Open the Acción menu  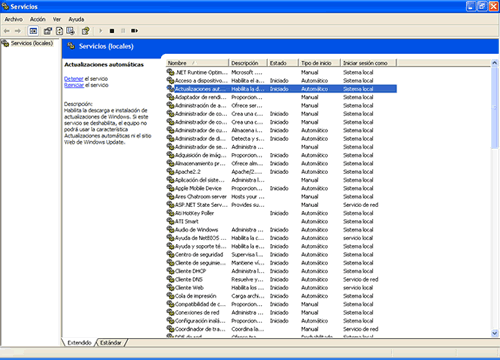pyautogui.click(x=37, y=19)
